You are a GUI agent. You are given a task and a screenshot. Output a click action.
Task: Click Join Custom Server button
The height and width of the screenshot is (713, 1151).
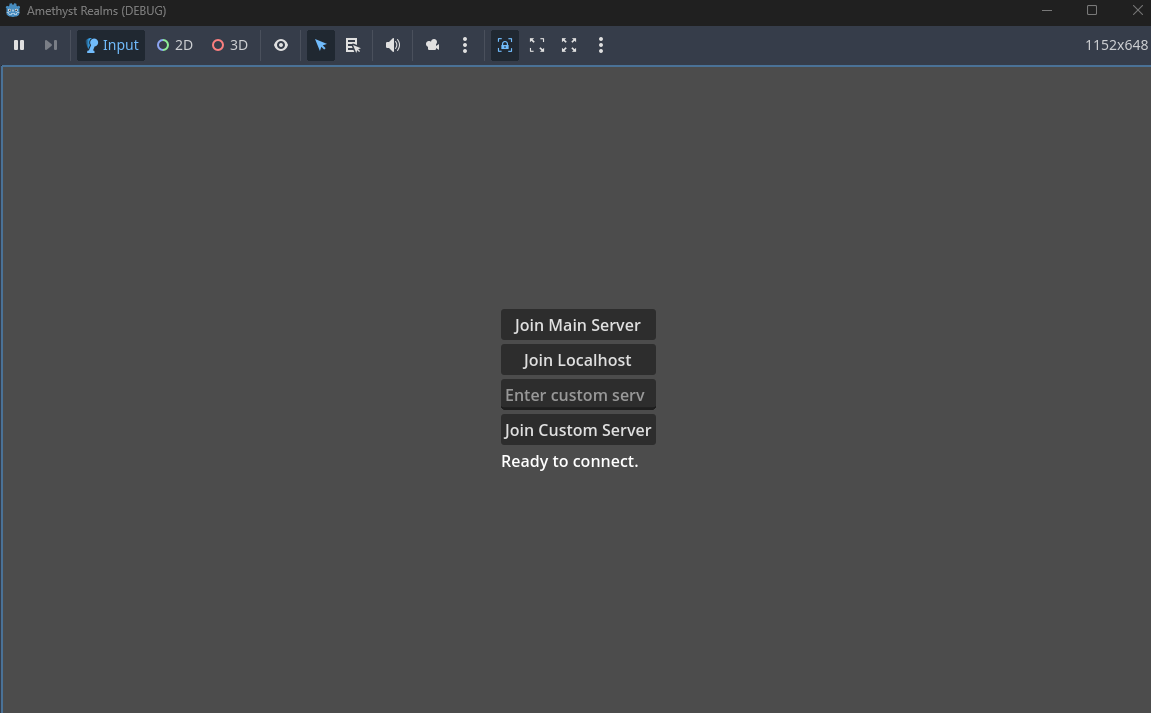[x=578, y=430]
